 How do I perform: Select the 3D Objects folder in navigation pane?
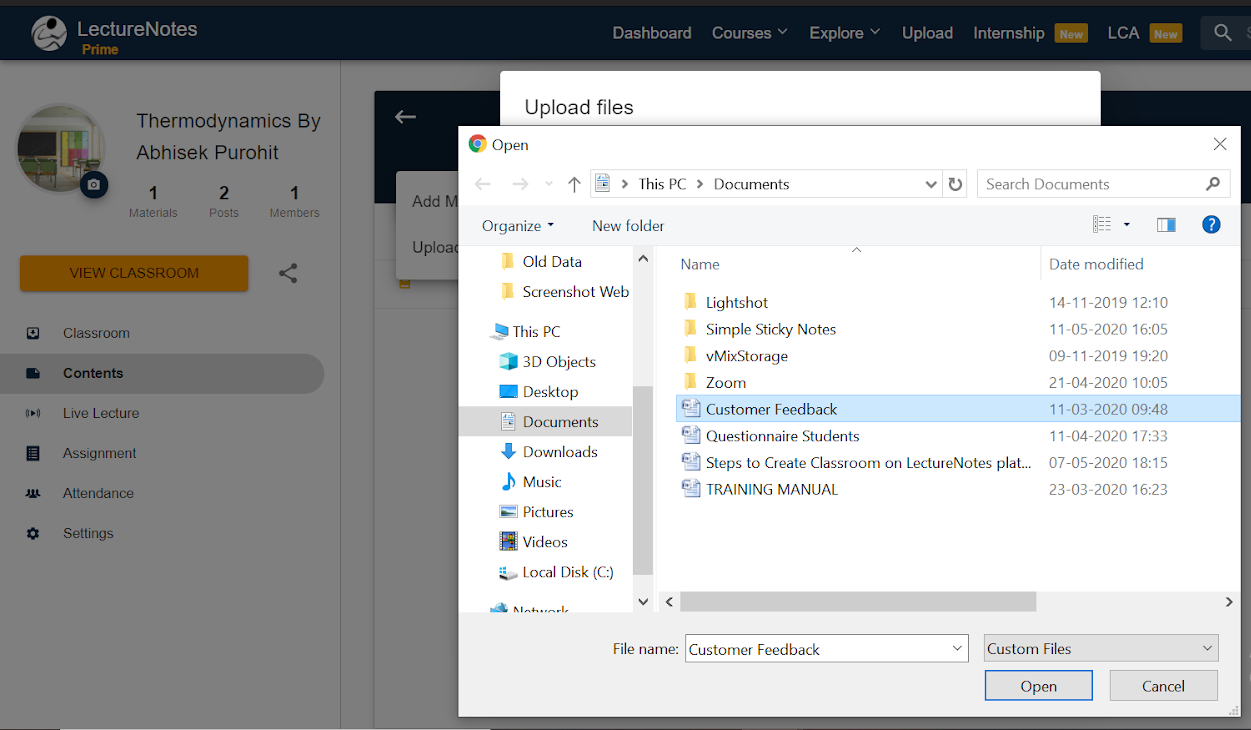click(547, 362)
